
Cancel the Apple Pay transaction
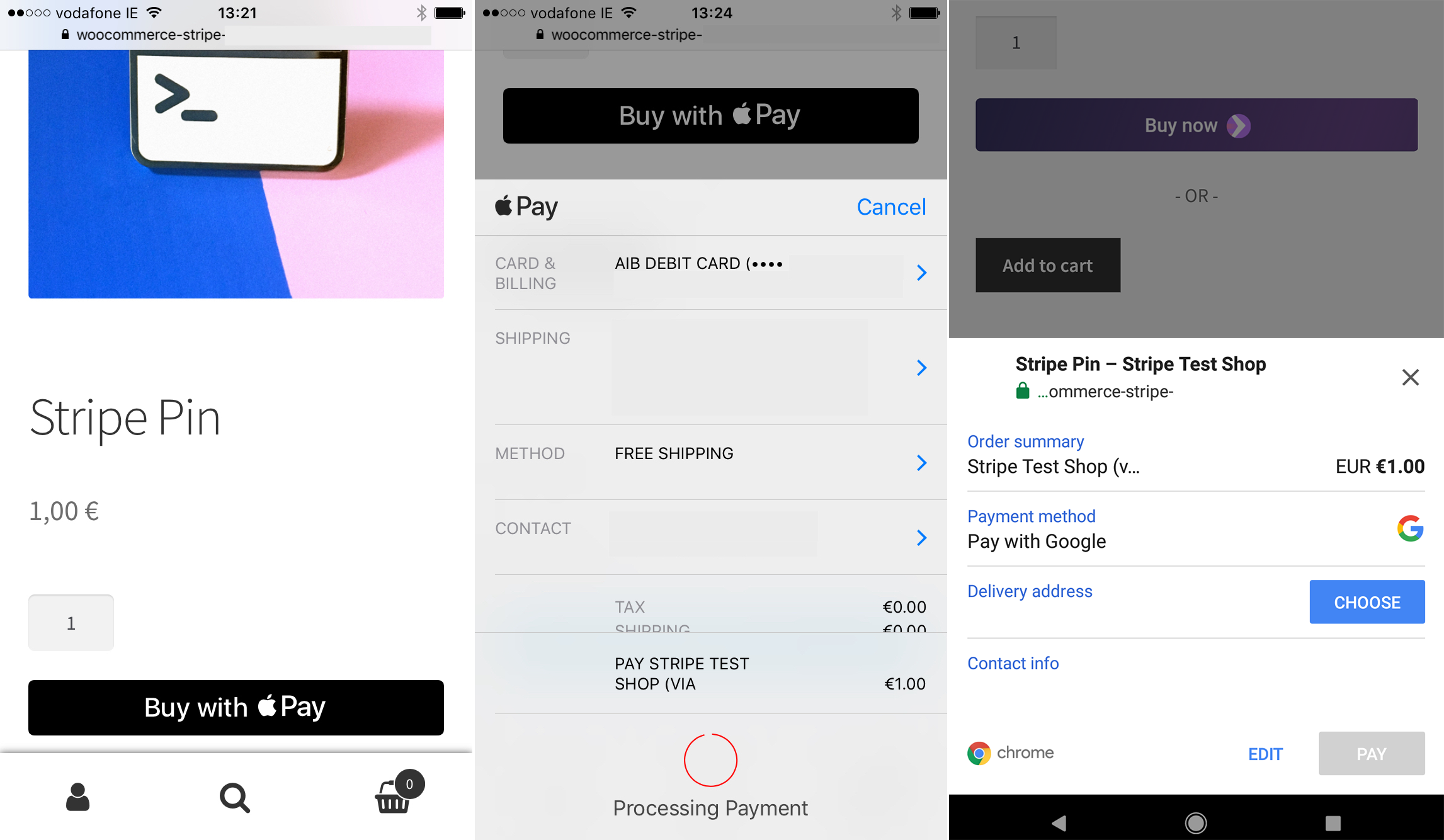click(890, 207)
